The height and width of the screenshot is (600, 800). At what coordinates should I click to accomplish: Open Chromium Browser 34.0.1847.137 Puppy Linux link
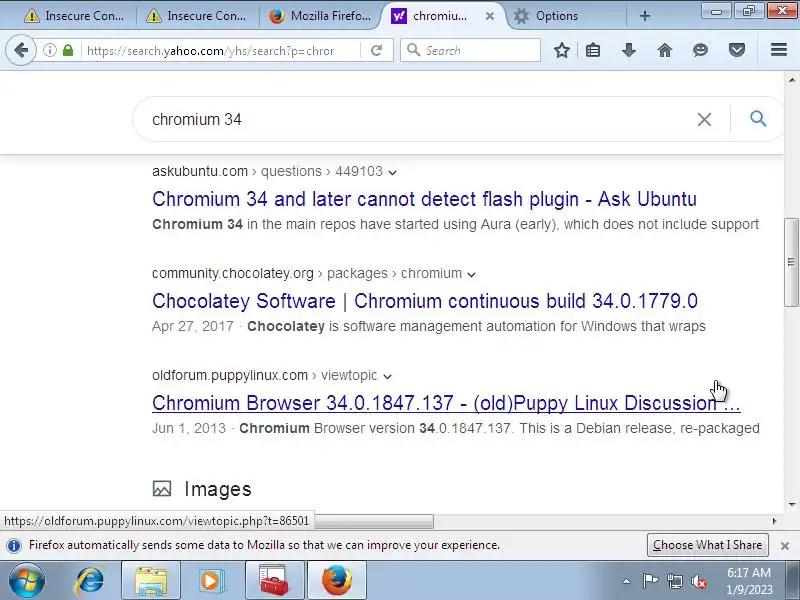pos(446,403)
